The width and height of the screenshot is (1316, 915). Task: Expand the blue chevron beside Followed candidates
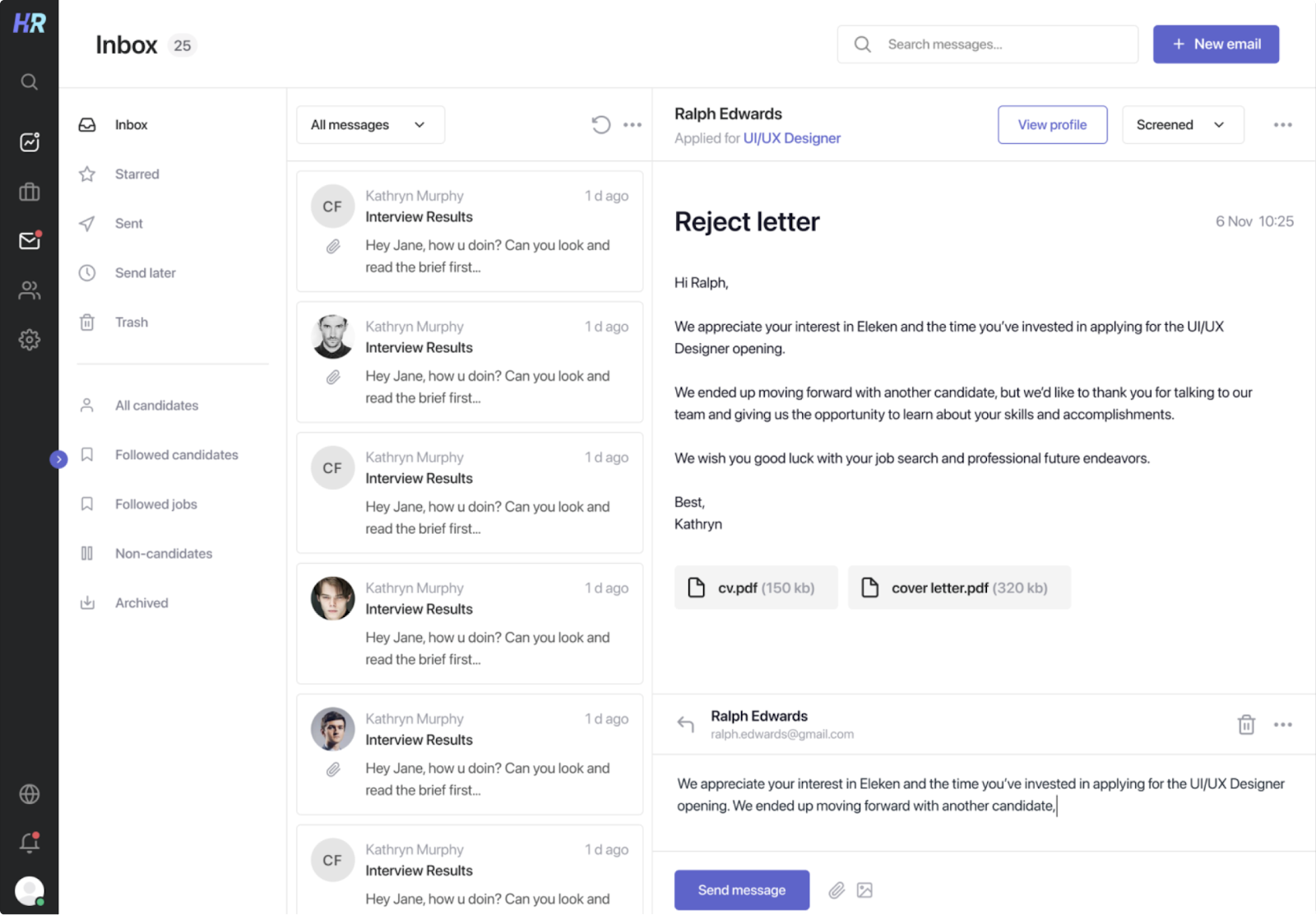58,459
